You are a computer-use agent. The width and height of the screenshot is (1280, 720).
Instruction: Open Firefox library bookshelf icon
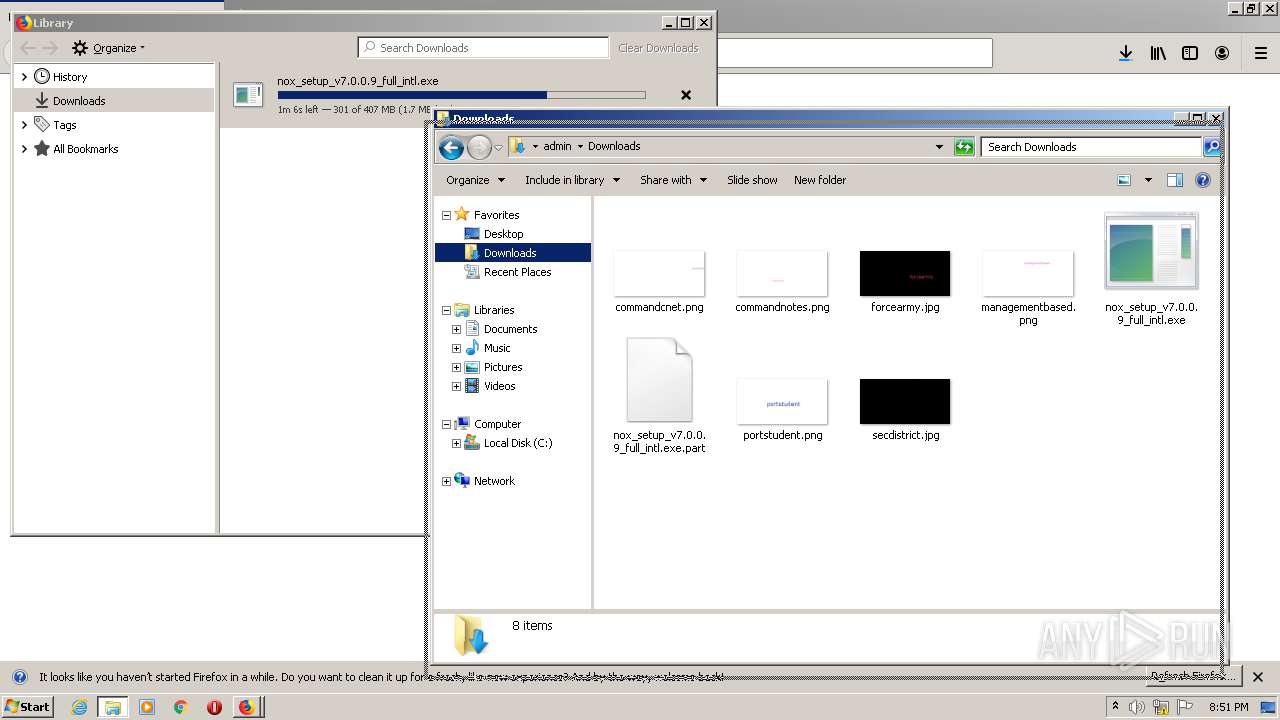click(x=1158, y=53)
